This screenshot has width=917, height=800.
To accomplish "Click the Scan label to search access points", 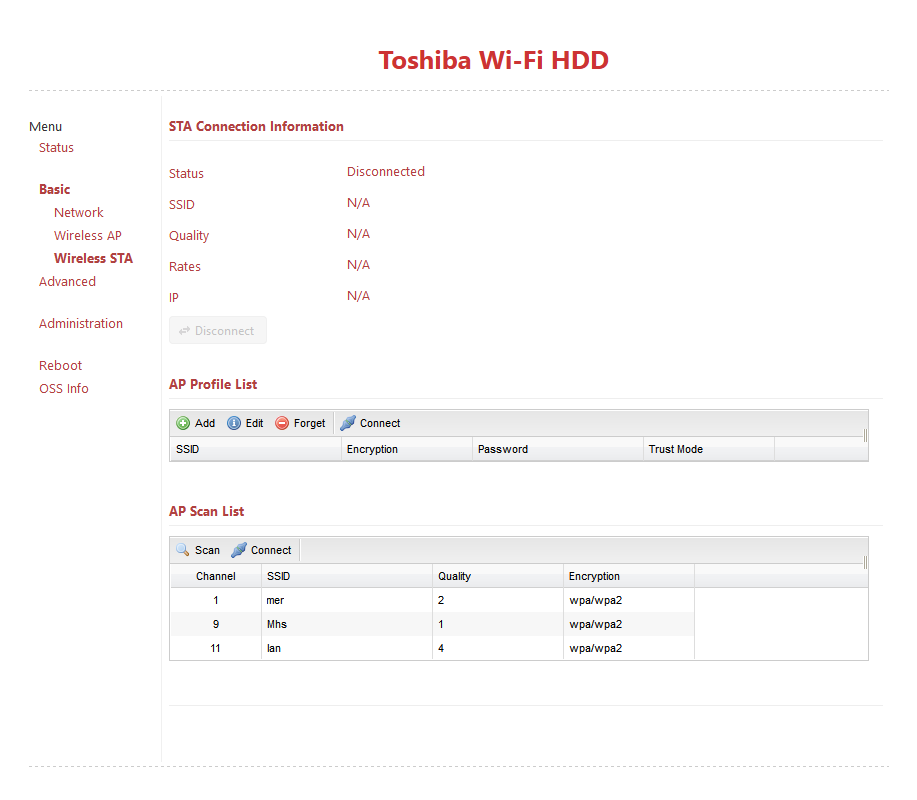I will point(207,550).
